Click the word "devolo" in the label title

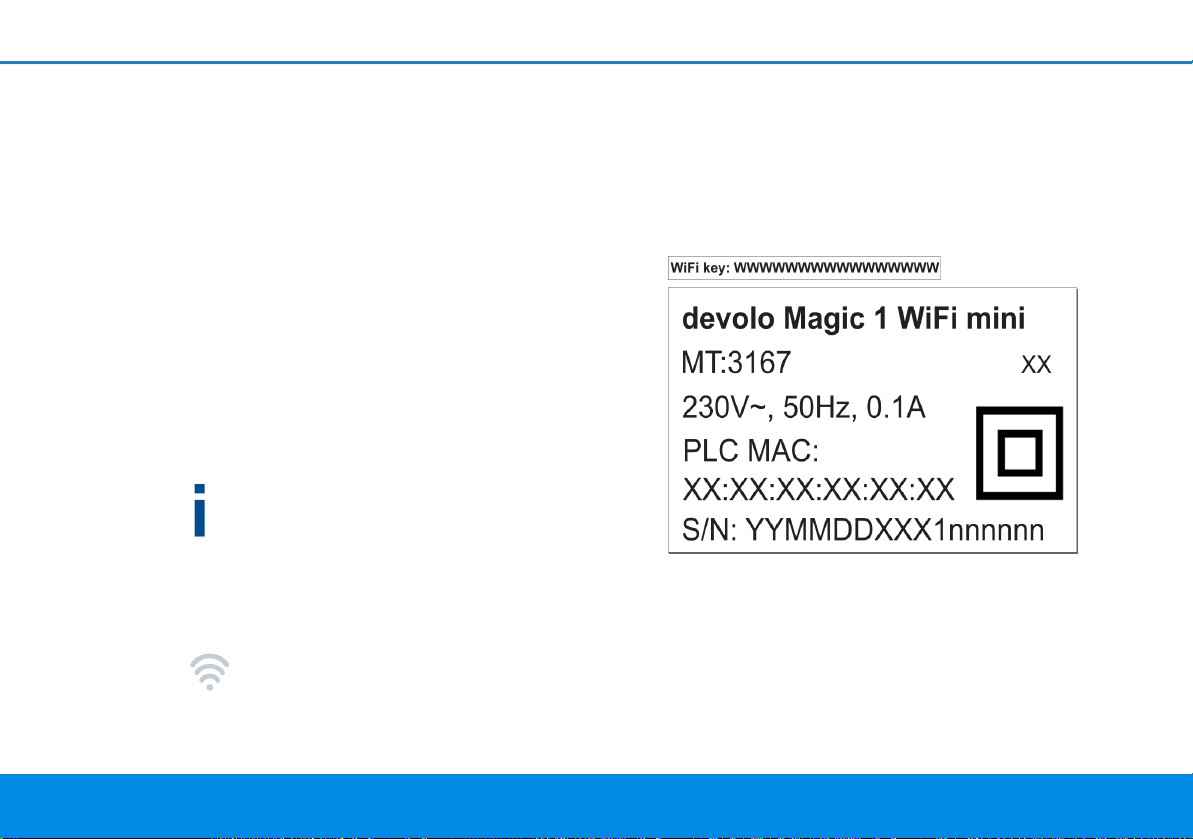[x=727, y=318]
